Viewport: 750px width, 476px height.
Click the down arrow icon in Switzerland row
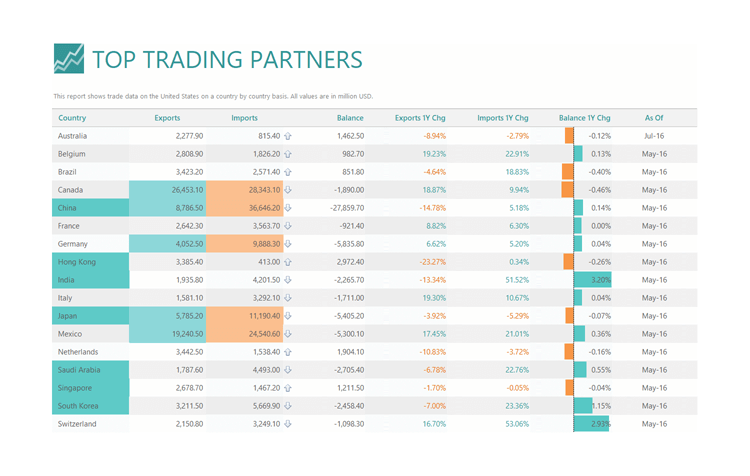(287, 424)
